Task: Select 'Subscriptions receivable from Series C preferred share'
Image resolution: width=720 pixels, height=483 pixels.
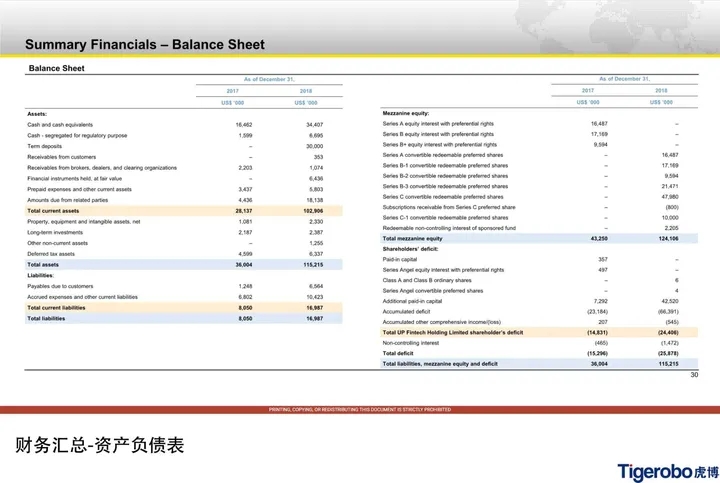Action: [449, 208]
